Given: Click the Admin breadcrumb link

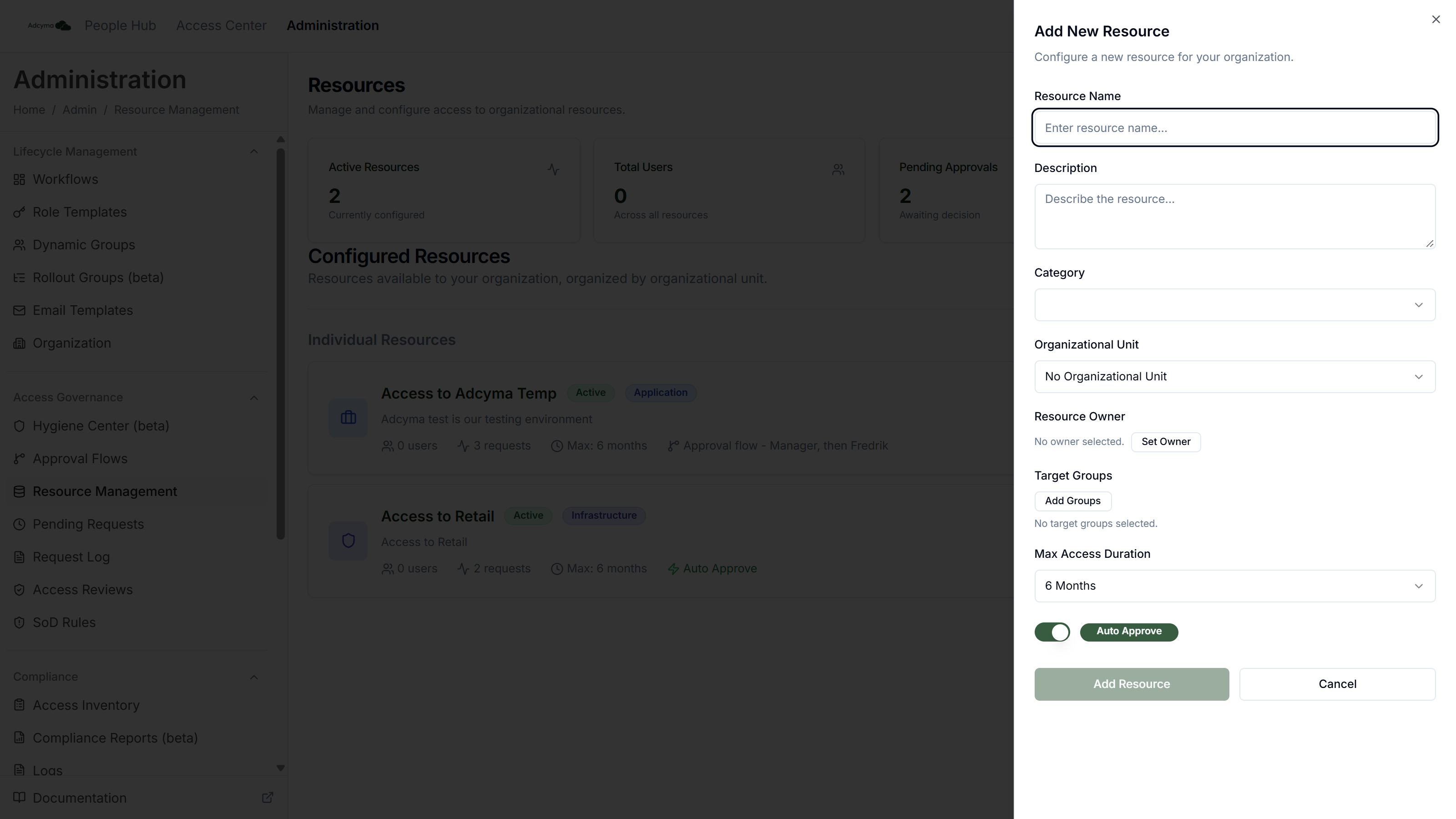Looking at the screenshot, I should (79, 110).
